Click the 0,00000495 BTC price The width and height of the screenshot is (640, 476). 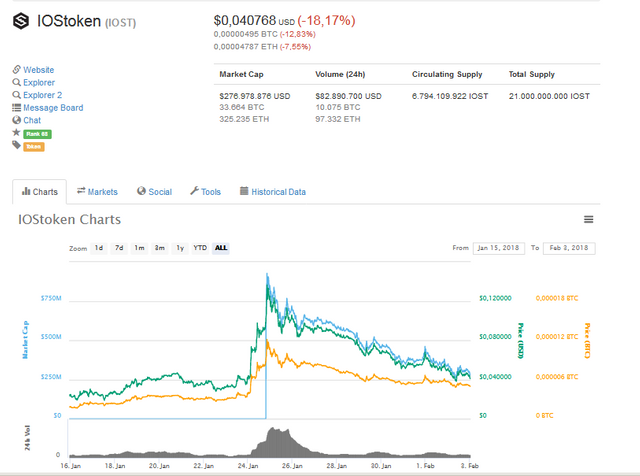coord(245,34)
